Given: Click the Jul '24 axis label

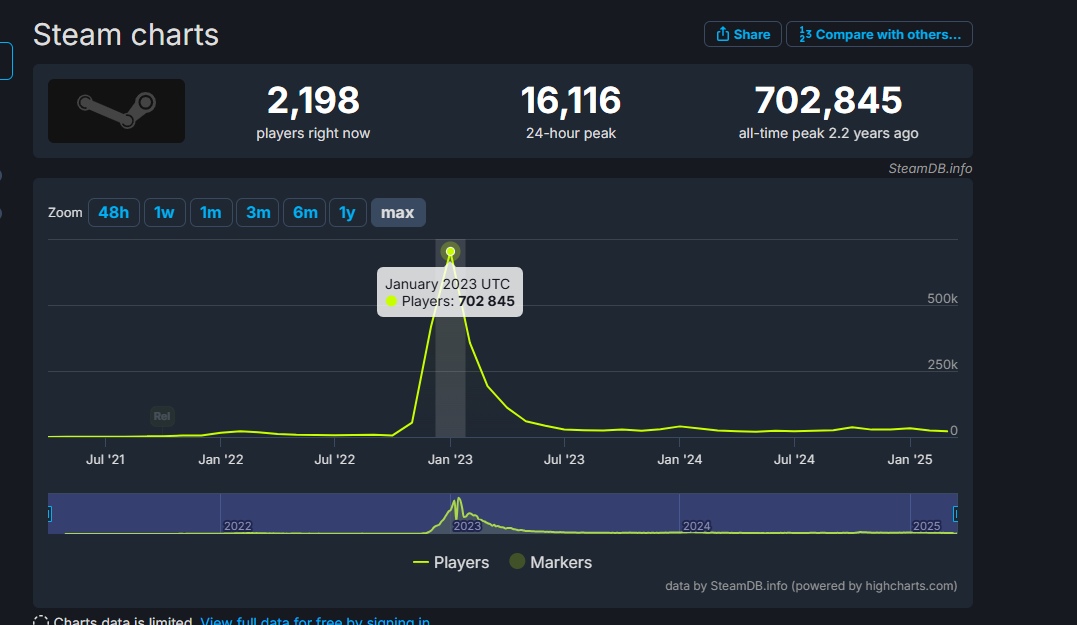Looking at the screenshot, I should (794, 459).
